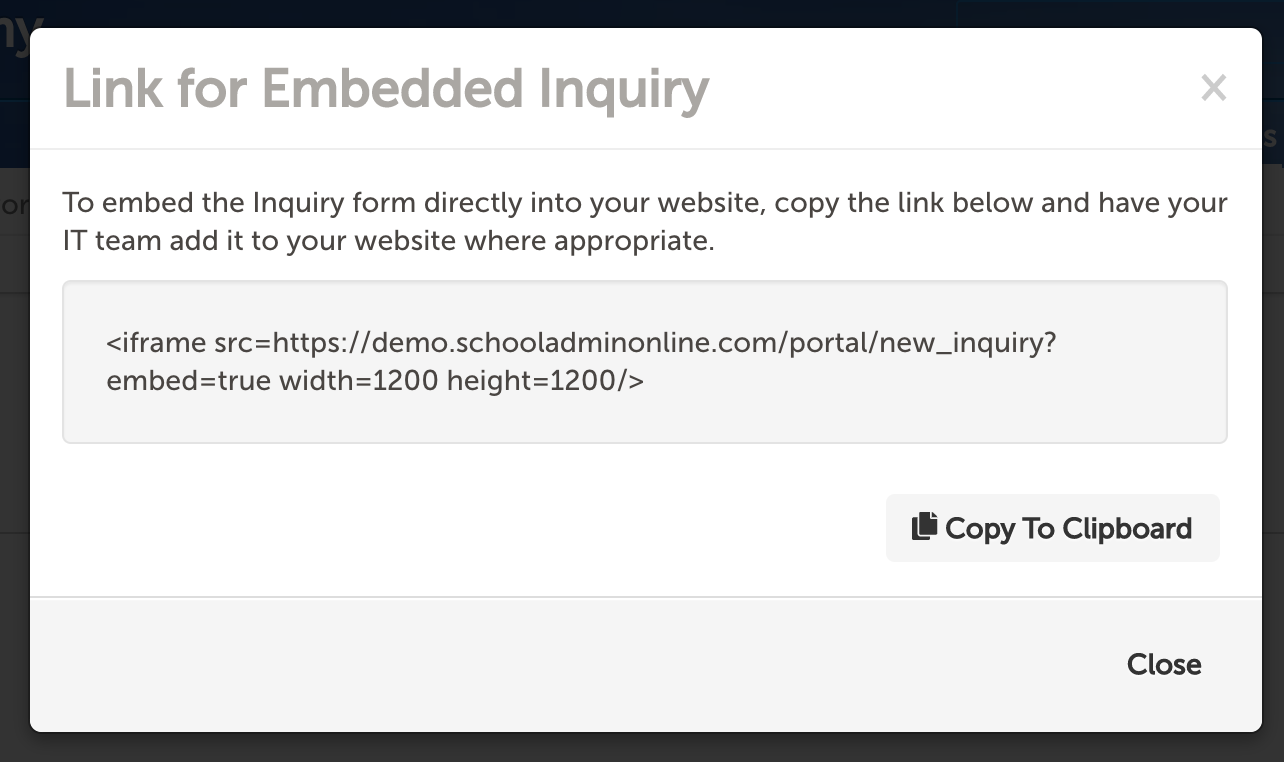This screenshot has height=762, width=1284.
Task: Click the 'IT team add it' instruction line
Action: [x=389, y=243]
